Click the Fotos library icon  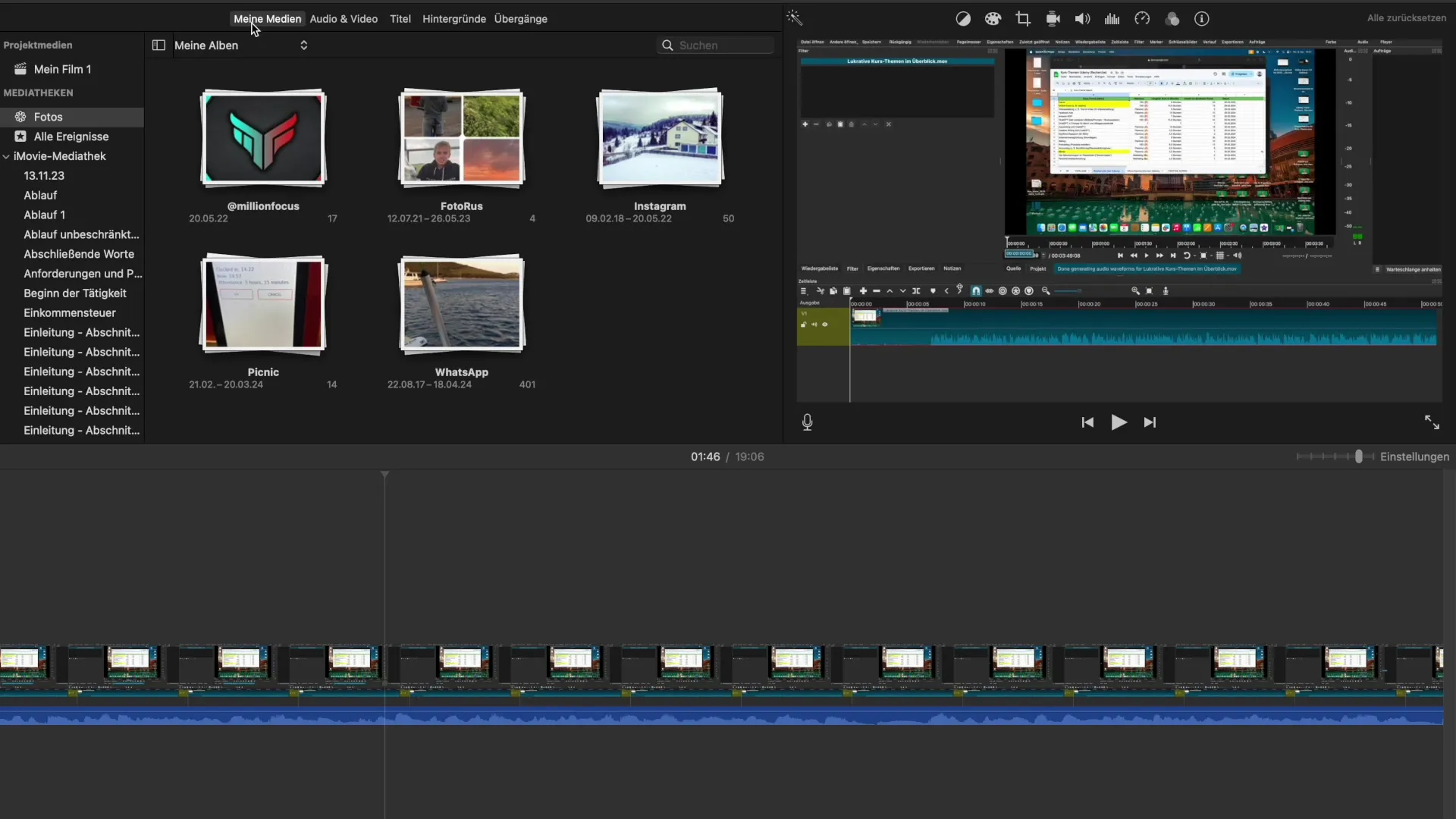tap(20, 117)
